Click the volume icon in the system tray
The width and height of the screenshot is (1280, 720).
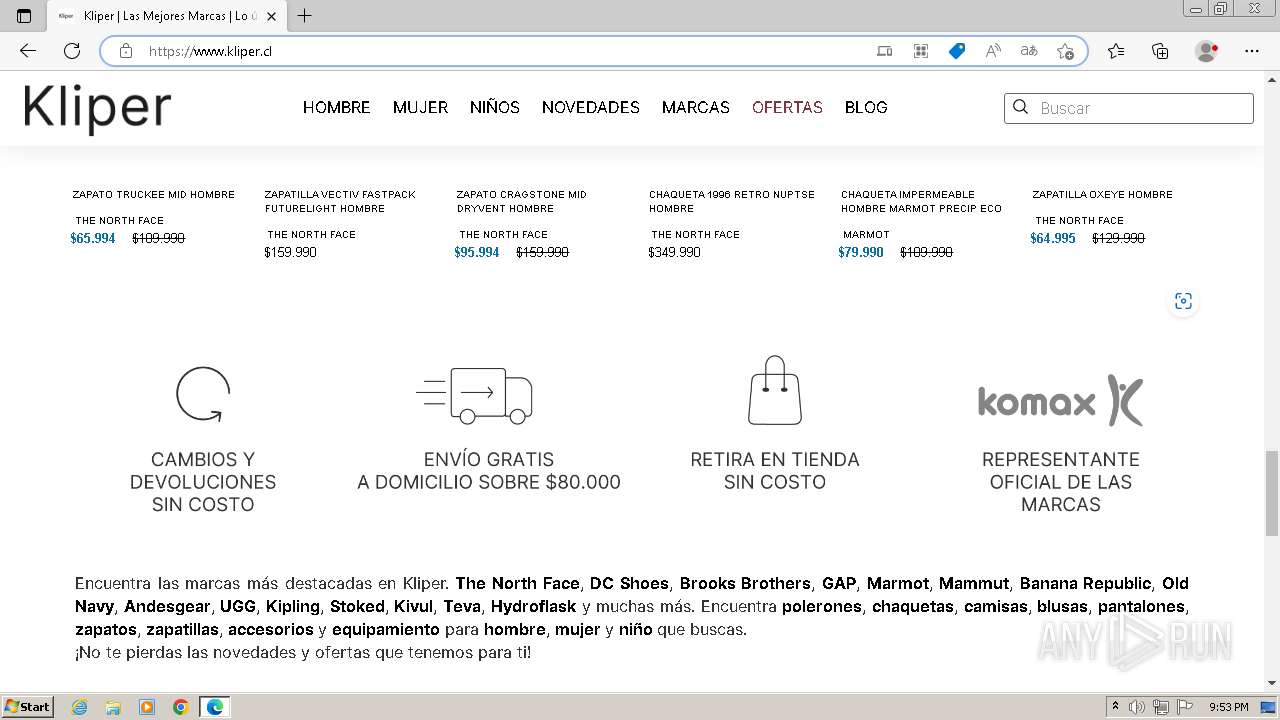tap(1137, 707)
